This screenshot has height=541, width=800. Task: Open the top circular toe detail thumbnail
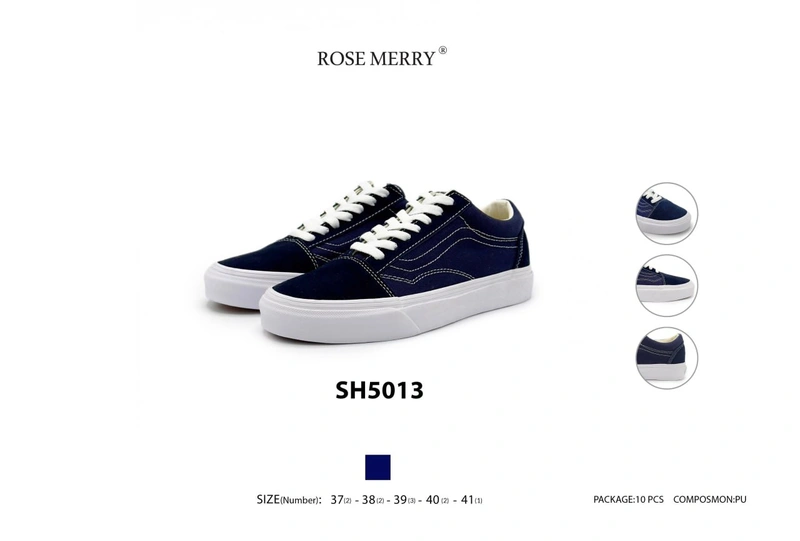(666, 213)
